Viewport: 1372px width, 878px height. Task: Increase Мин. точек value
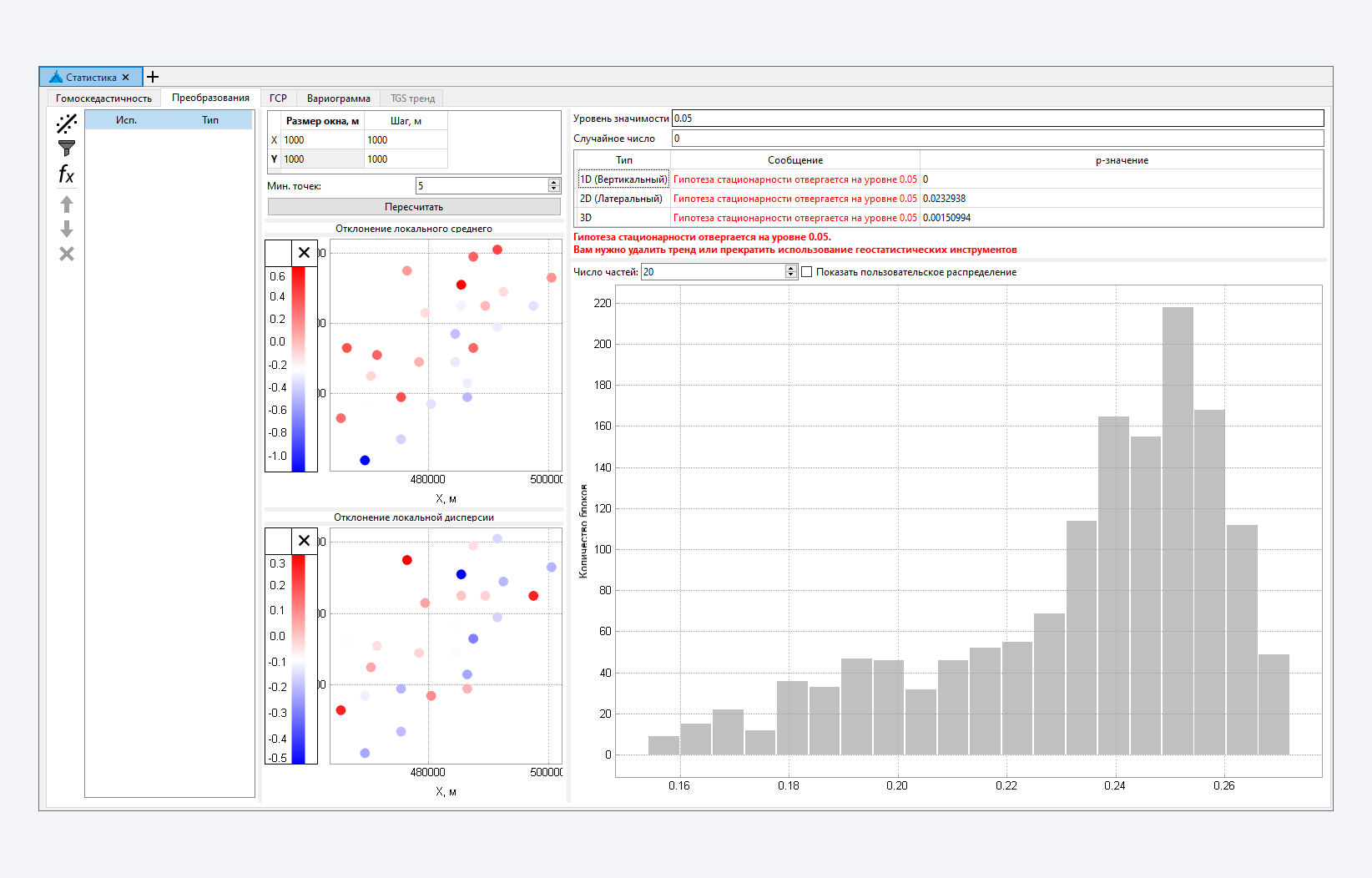554,183
